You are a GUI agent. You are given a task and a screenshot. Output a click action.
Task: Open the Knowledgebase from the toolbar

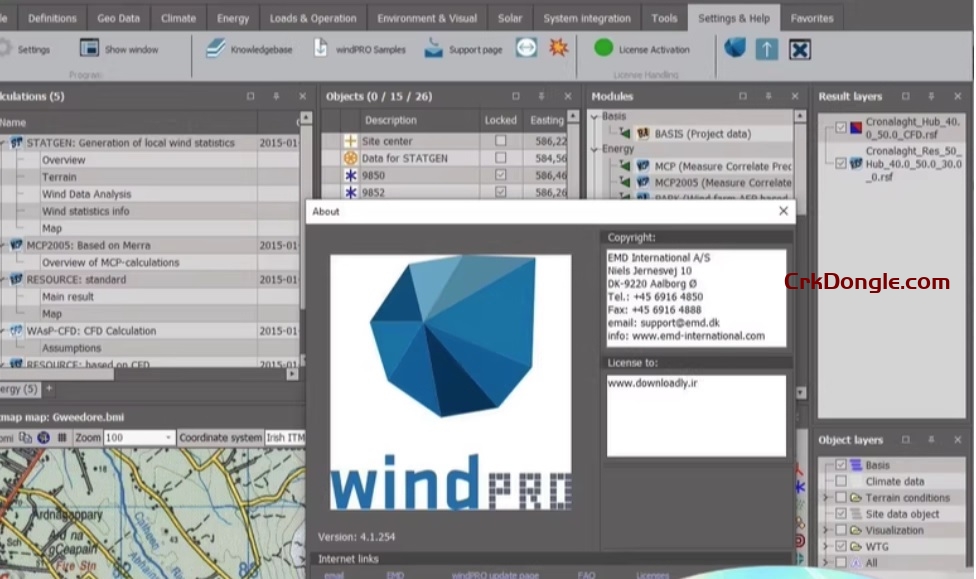[x=214, y=46]
